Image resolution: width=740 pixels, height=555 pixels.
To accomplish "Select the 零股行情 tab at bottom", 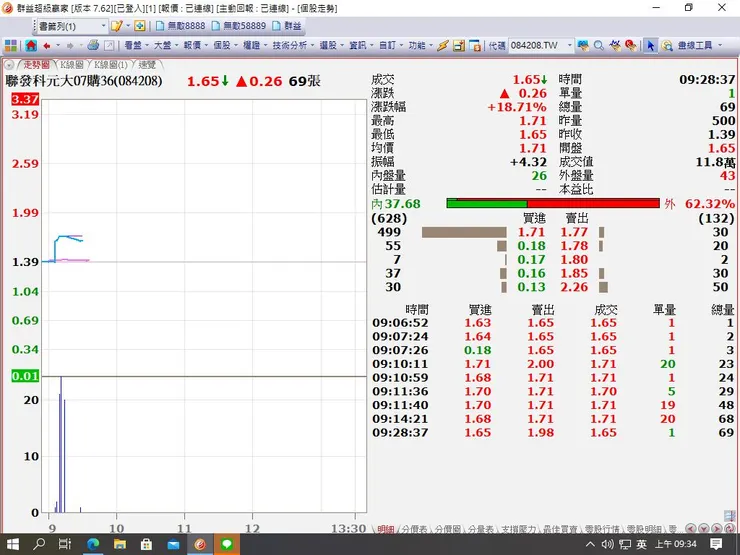I will [602, 530].
